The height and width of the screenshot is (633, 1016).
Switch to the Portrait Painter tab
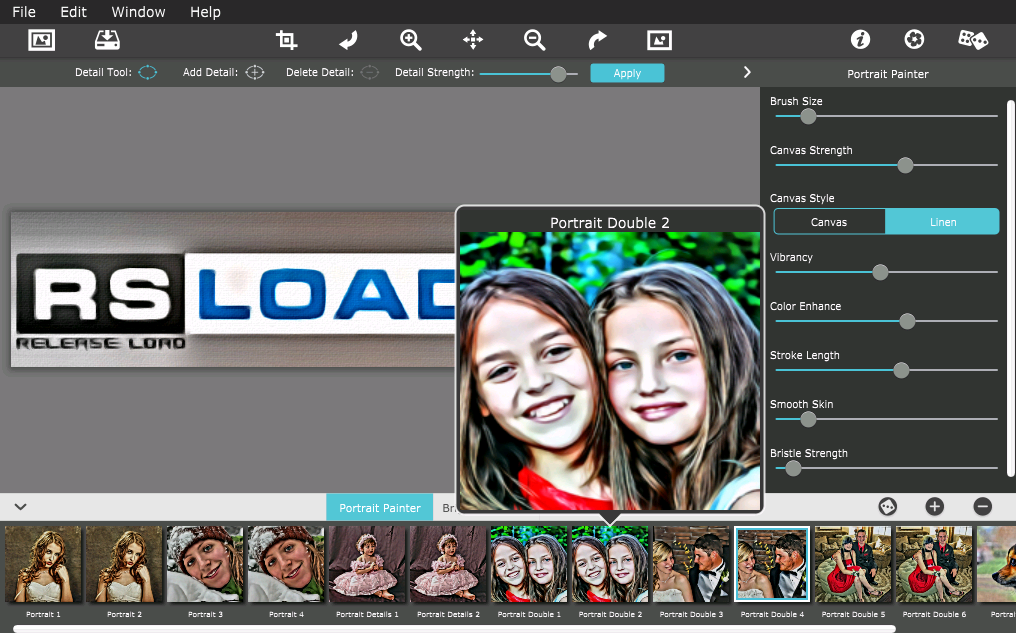[380, 508]
